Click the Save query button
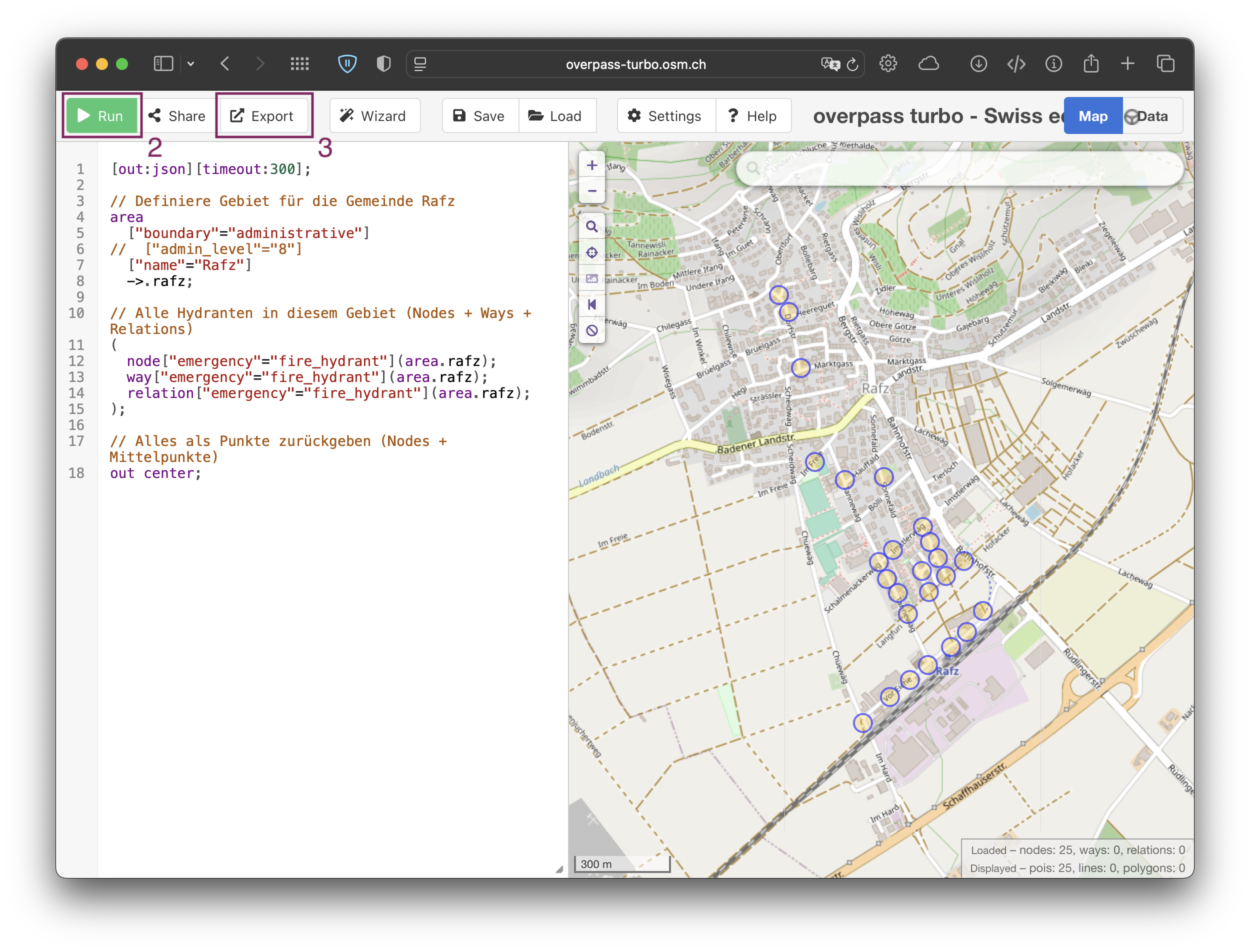The width and height of the screenshot is (1250, 952). 479,116
